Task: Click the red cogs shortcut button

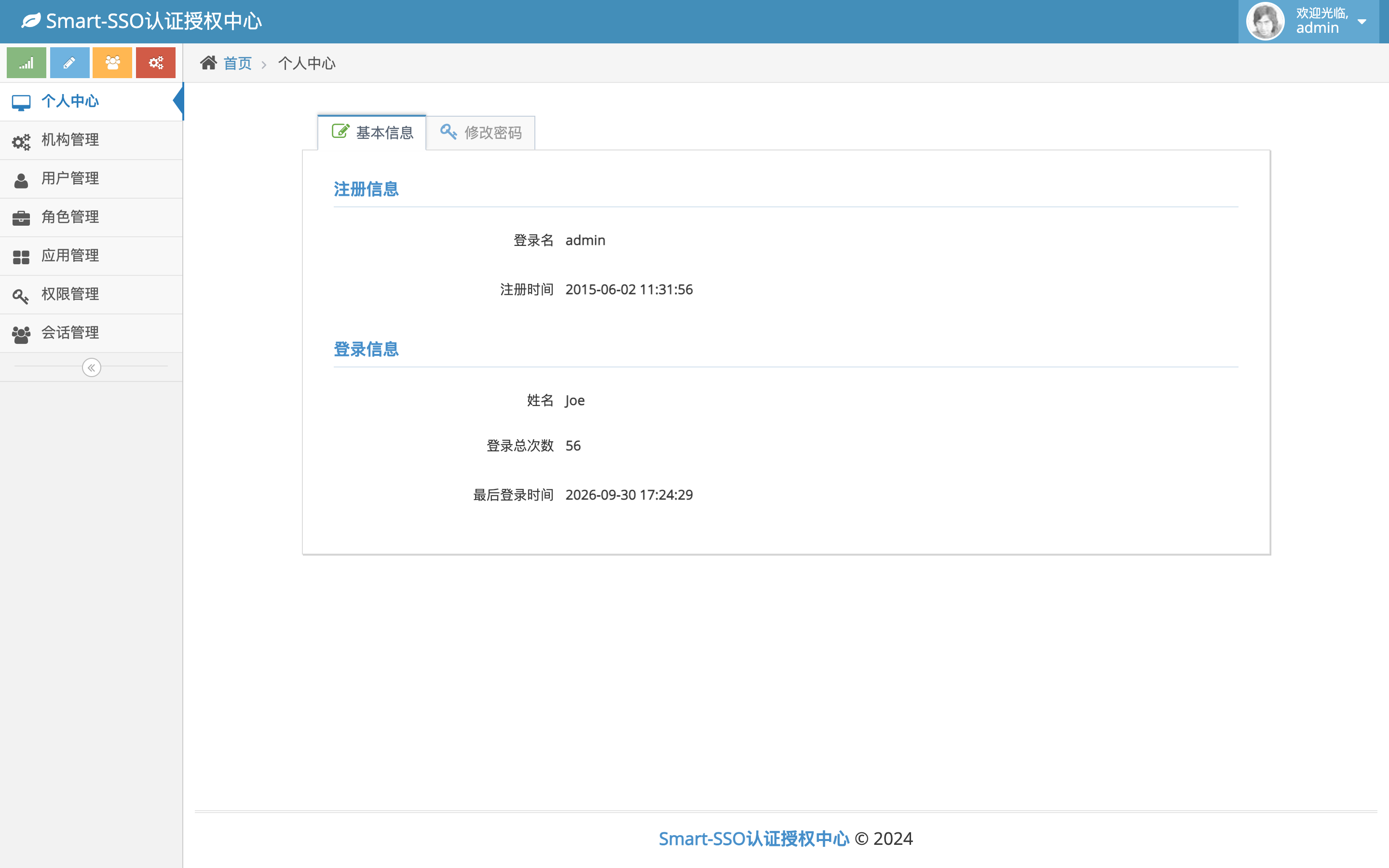Action: [x=156, y=63]
